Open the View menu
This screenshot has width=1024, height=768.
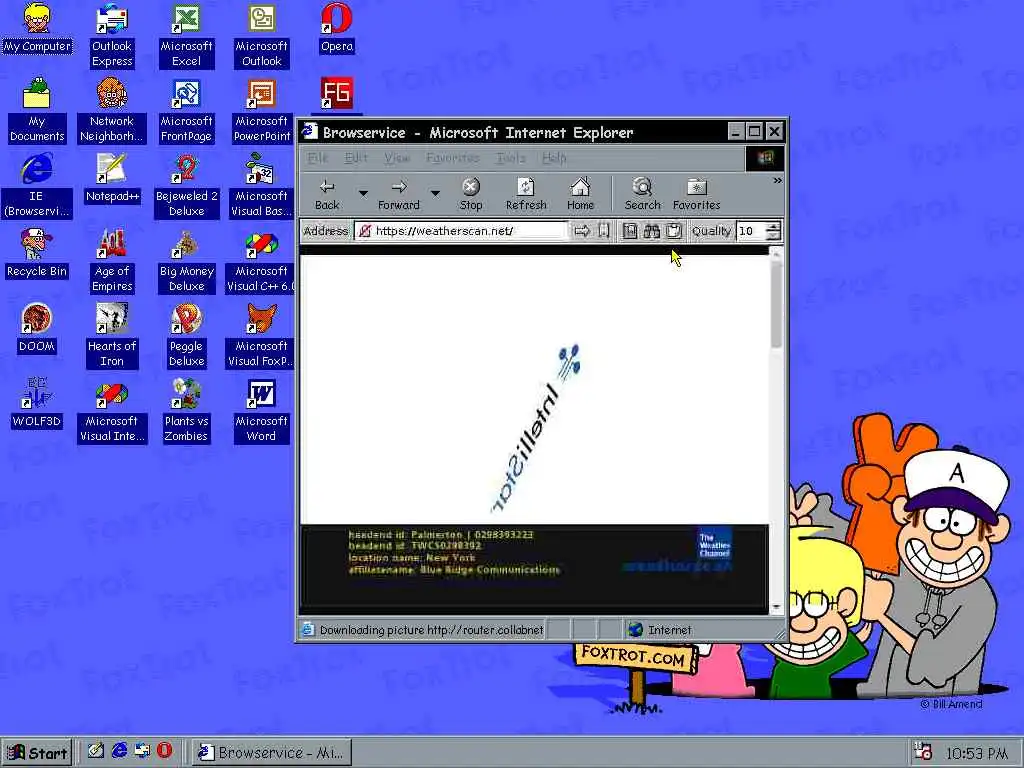click(396, 158)
